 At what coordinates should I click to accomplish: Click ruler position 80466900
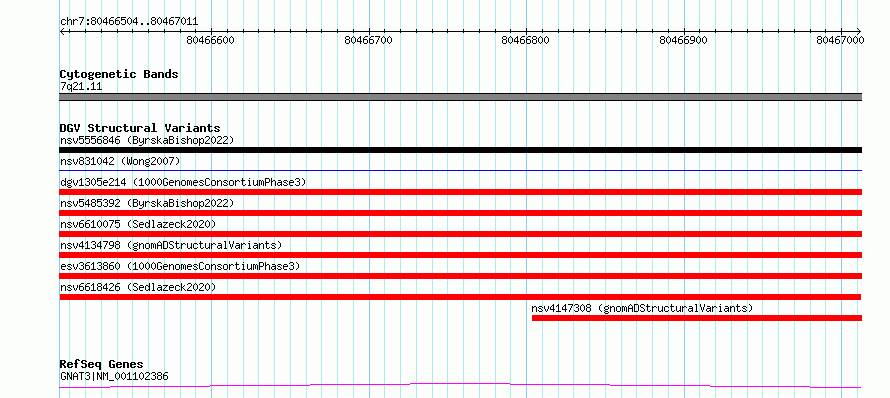683,40
